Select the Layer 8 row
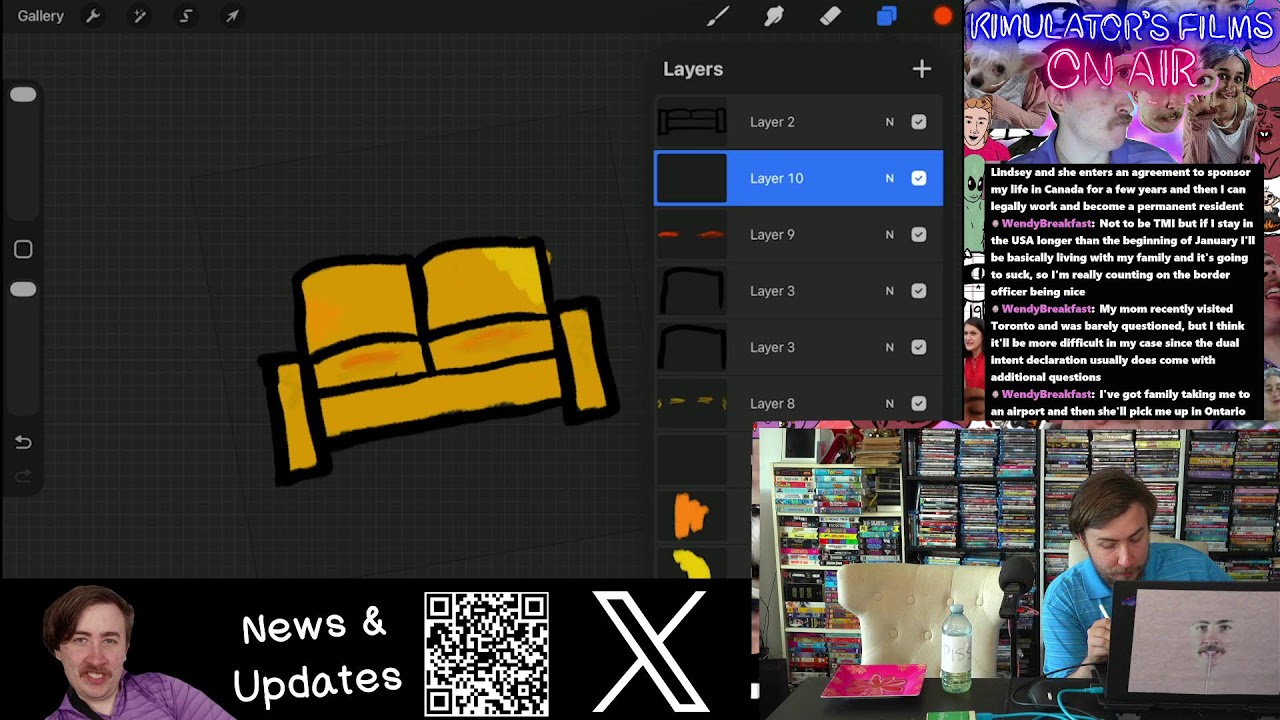The height and width of the screenshot is (720, 1280). 798,403
